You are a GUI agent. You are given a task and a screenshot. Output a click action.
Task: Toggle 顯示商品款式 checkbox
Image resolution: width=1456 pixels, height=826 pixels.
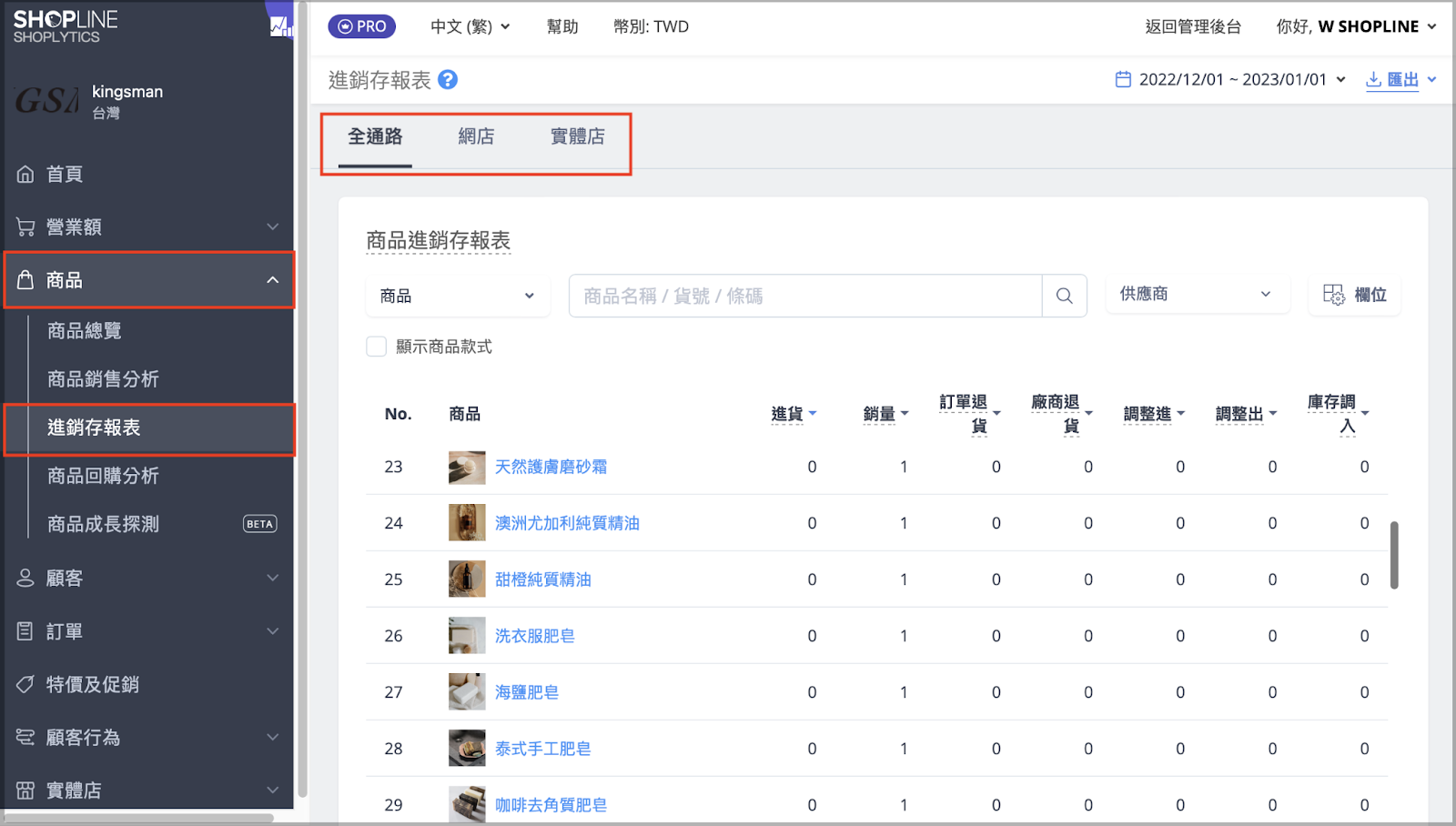(376, 347)
